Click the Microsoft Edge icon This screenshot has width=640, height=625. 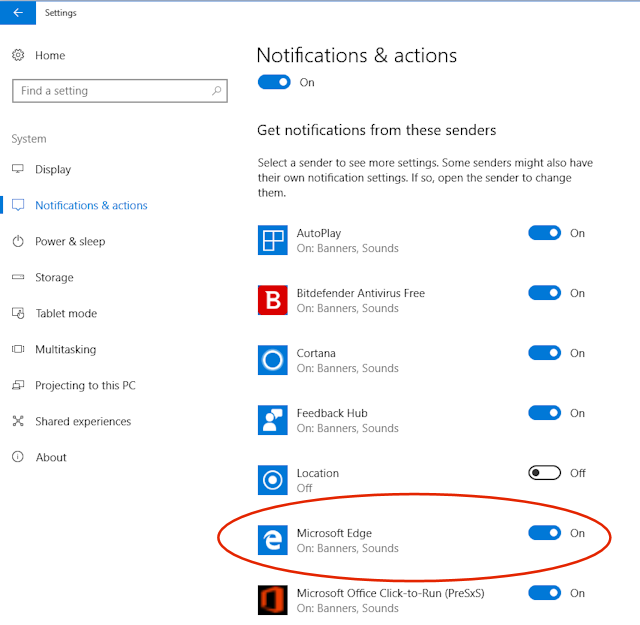click(273, 540)
